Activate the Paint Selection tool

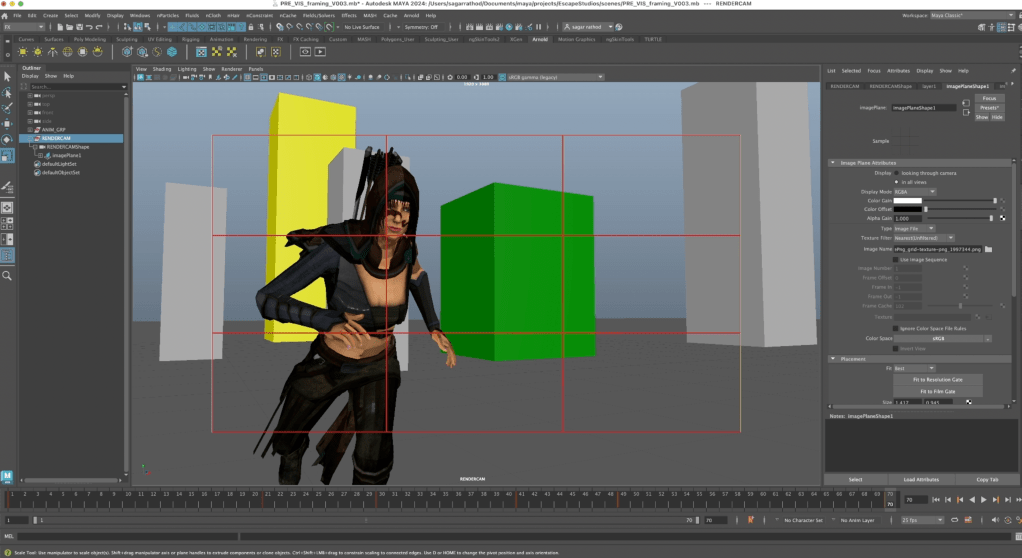(x=7, y=107)
